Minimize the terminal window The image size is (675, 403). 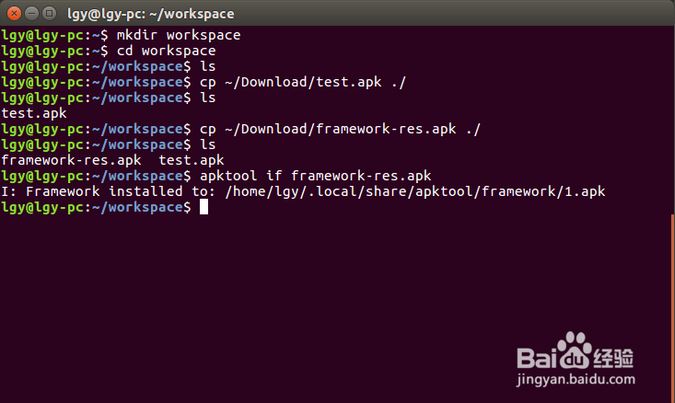point(31,13)
